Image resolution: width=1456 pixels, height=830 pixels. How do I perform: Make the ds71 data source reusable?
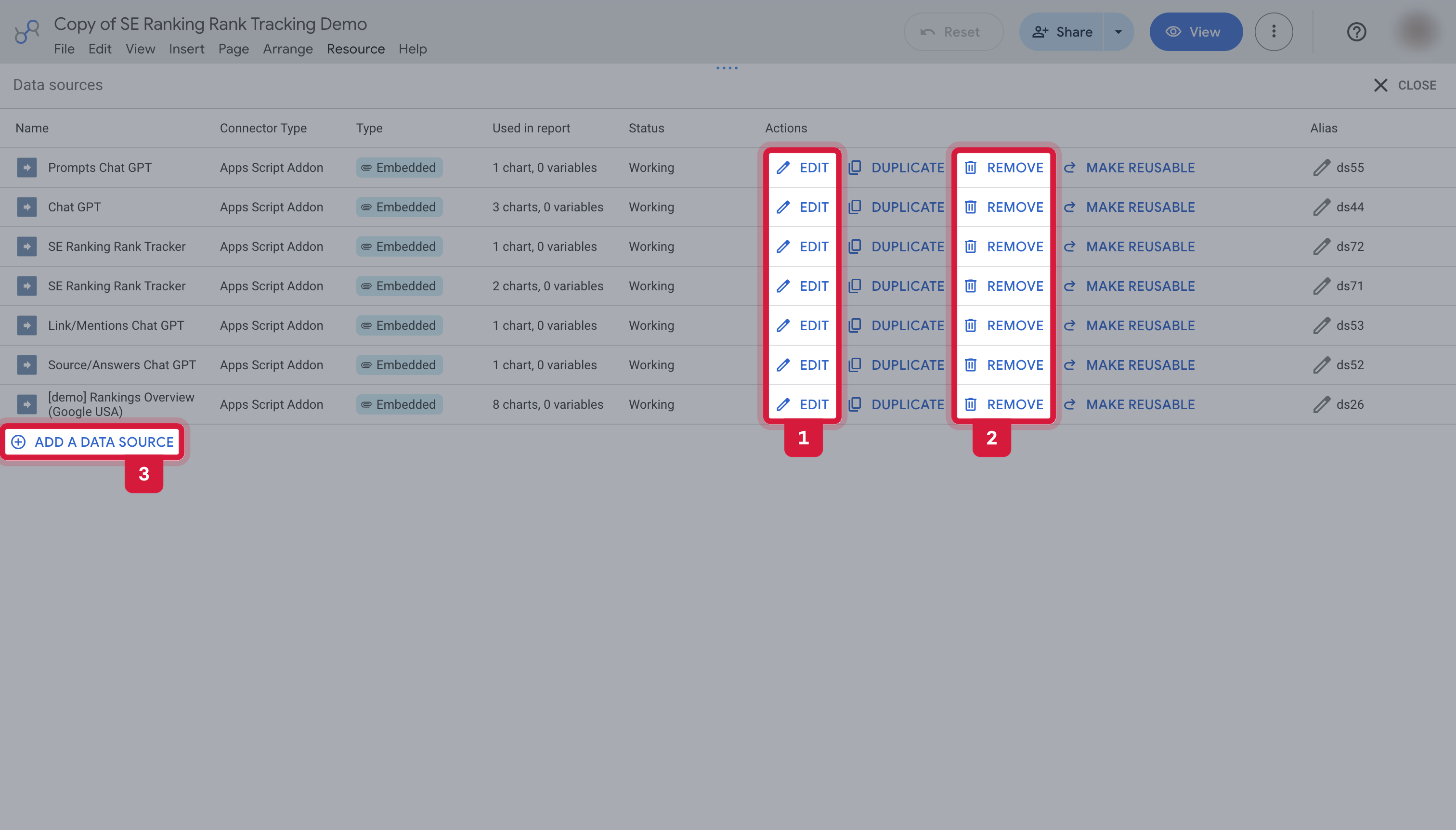tap(1129, 285)
